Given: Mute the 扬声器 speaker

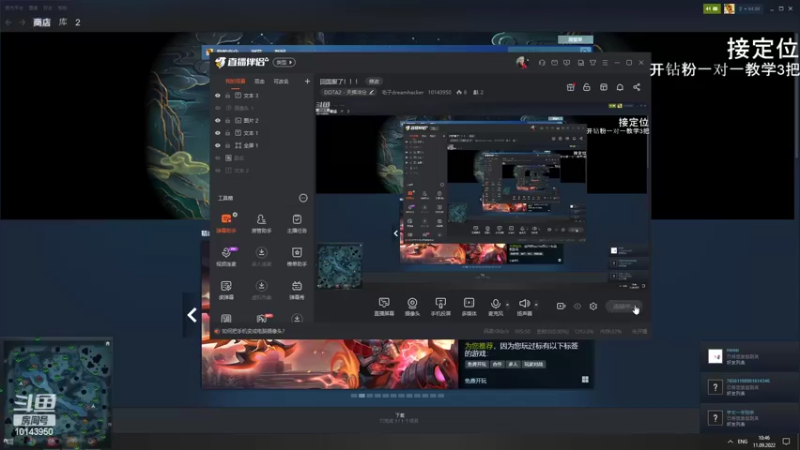Looking at the screenshot, I should (x=524, y=307).
